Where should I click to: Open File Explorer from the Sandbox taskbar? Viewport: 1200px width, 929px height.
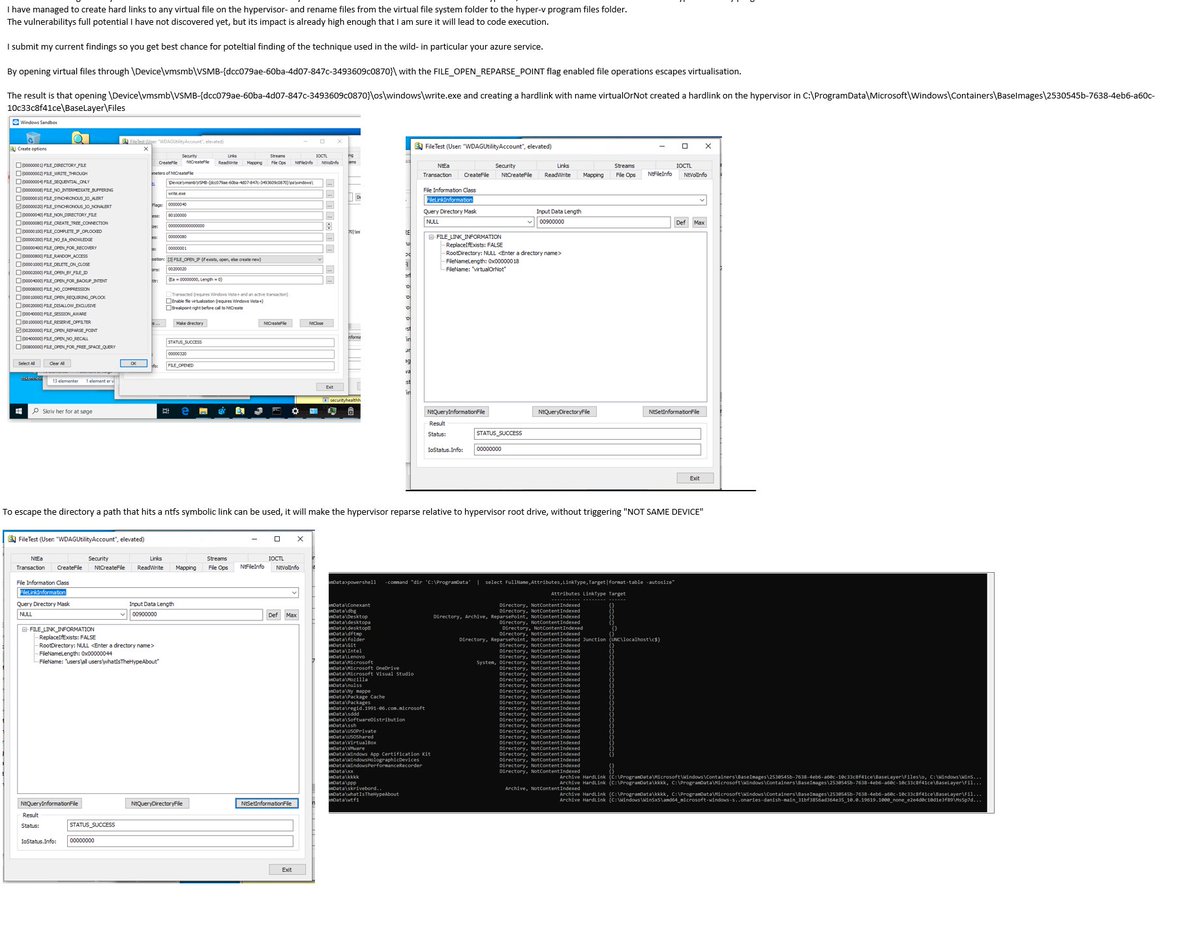tap(203, 411)
